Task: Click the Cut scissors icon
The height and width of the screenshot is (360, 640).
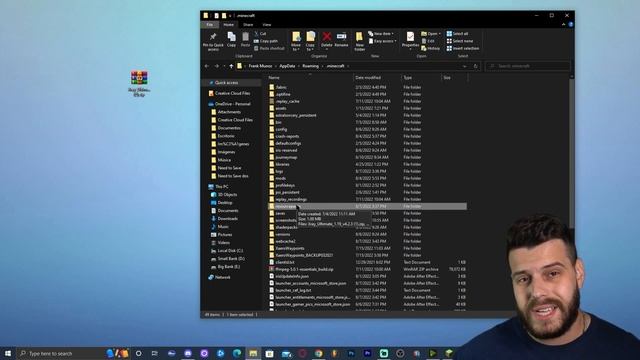Action: (x=256, y=33)
